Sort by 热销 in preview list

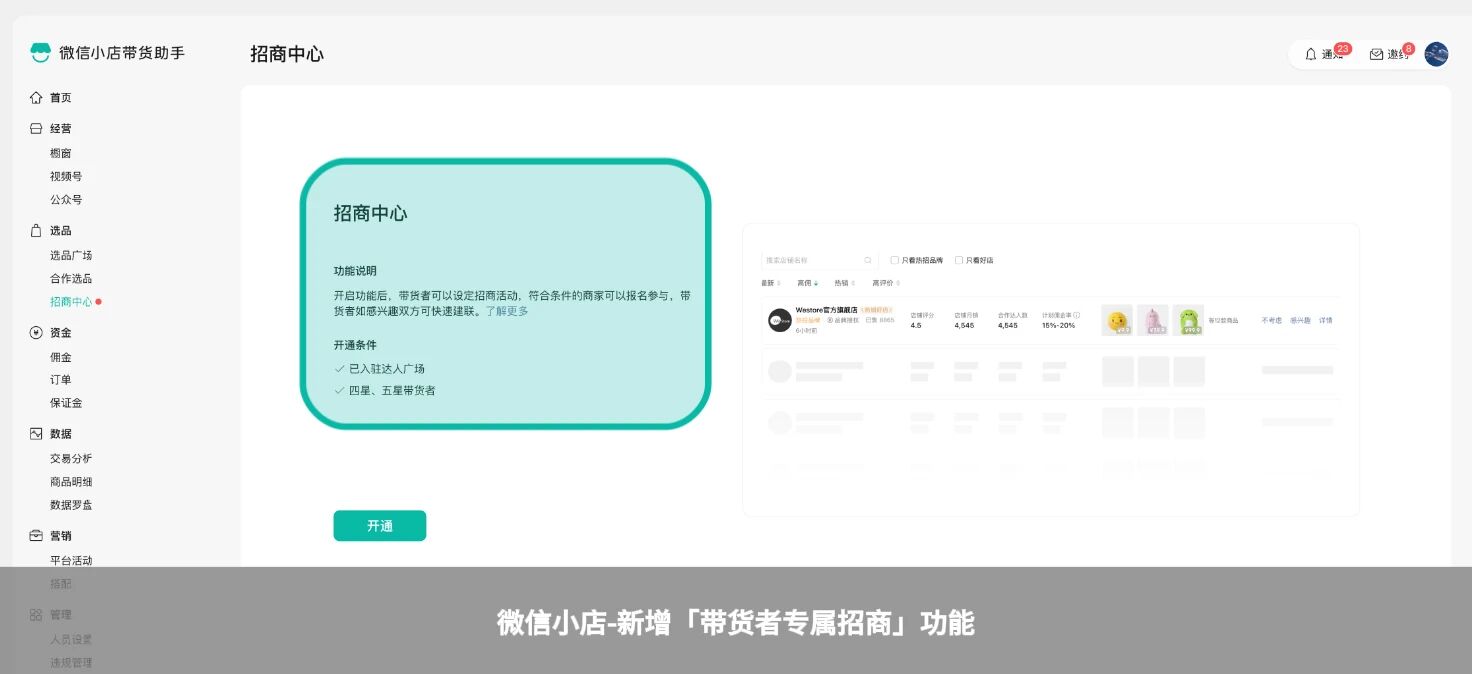844,283
